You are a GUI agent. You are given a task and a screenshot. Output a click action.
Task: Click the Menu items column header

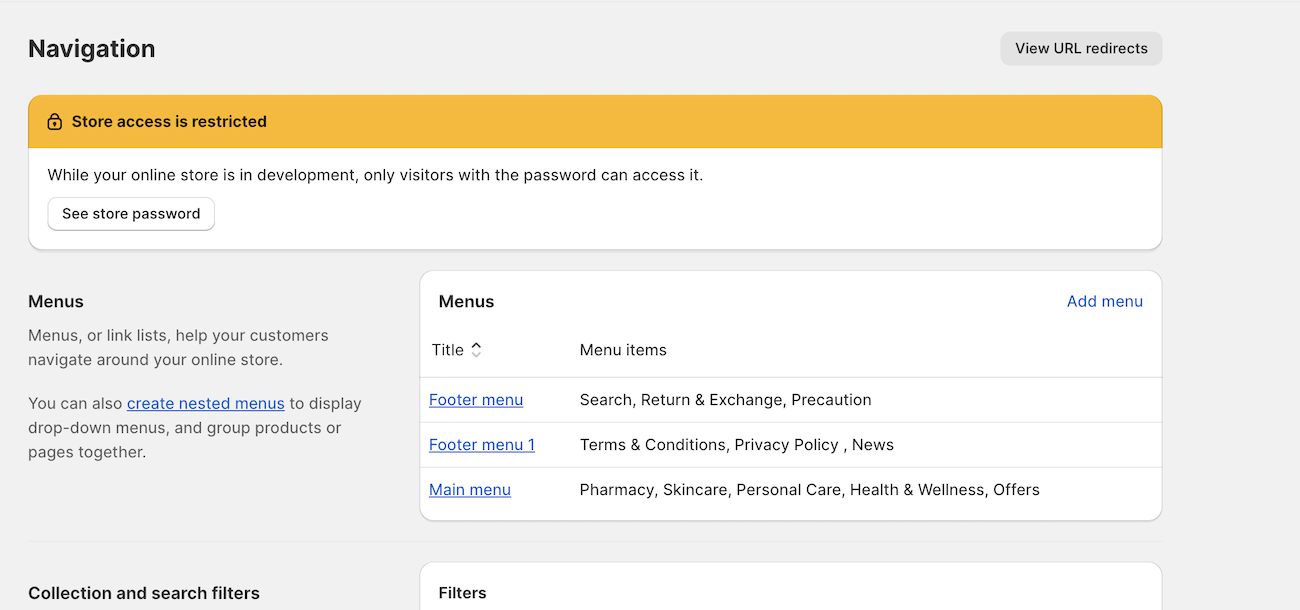click(623, 350)
